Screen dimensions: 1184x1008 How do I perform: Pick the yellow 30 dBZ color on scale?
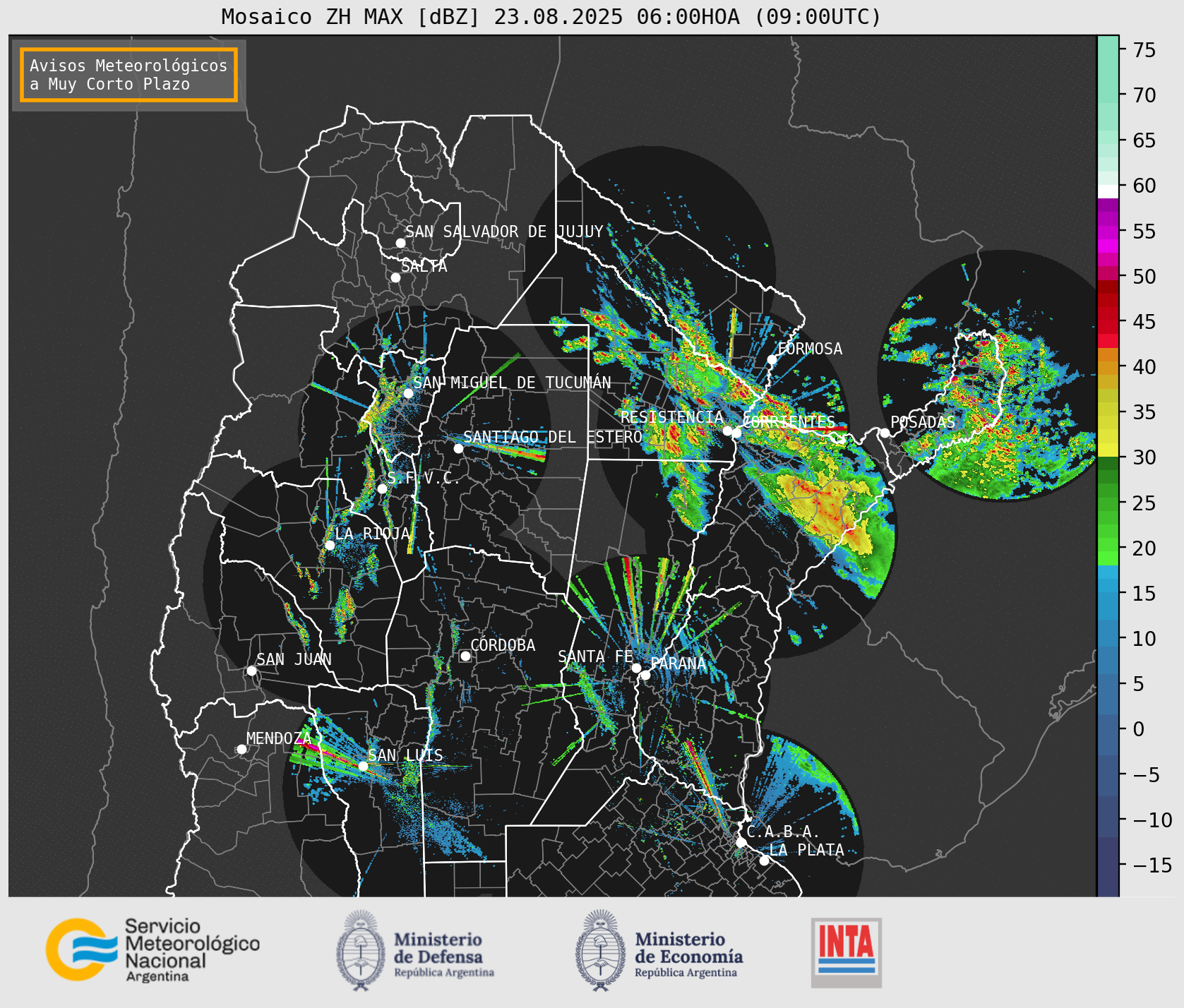coord(1108,450)
